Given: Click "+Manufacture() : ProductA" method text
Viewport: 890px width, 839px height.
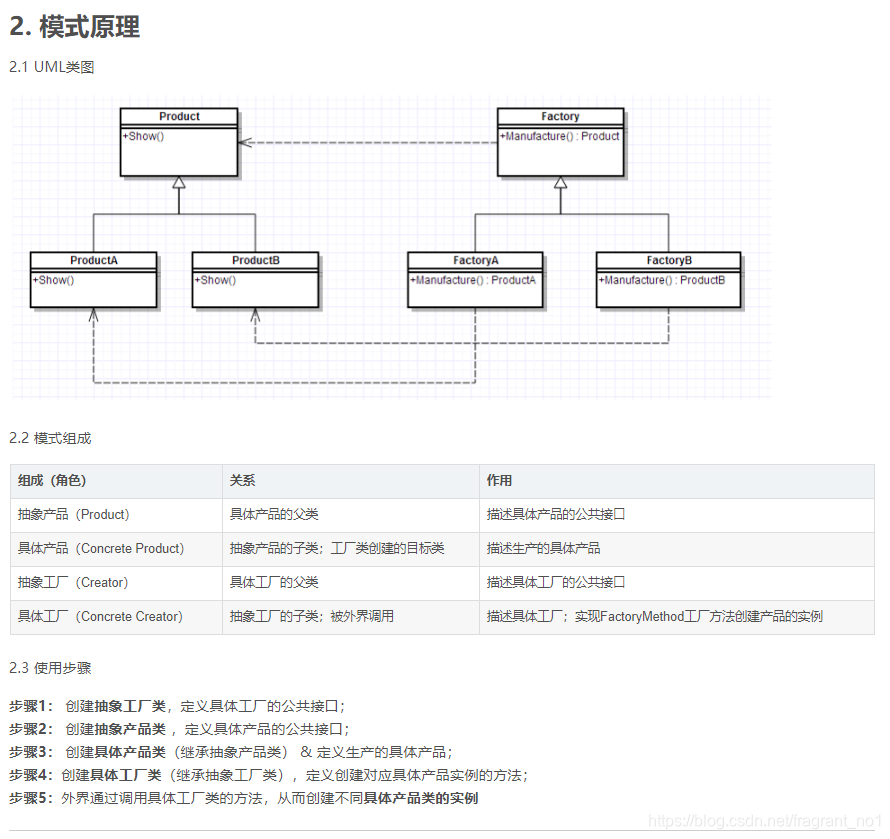Looking at the screenshot, I should click(x=473, y=280).
